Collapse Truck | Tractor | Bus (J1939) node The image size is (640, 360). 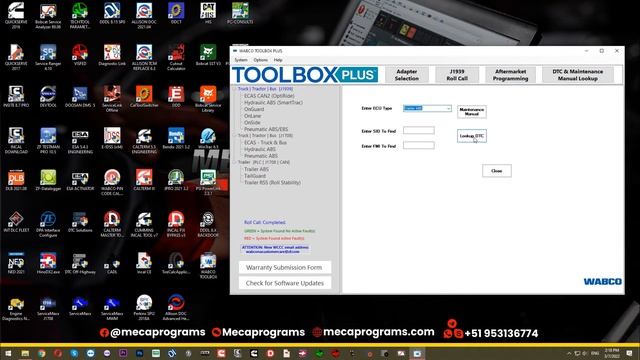(x=235, y=89)
